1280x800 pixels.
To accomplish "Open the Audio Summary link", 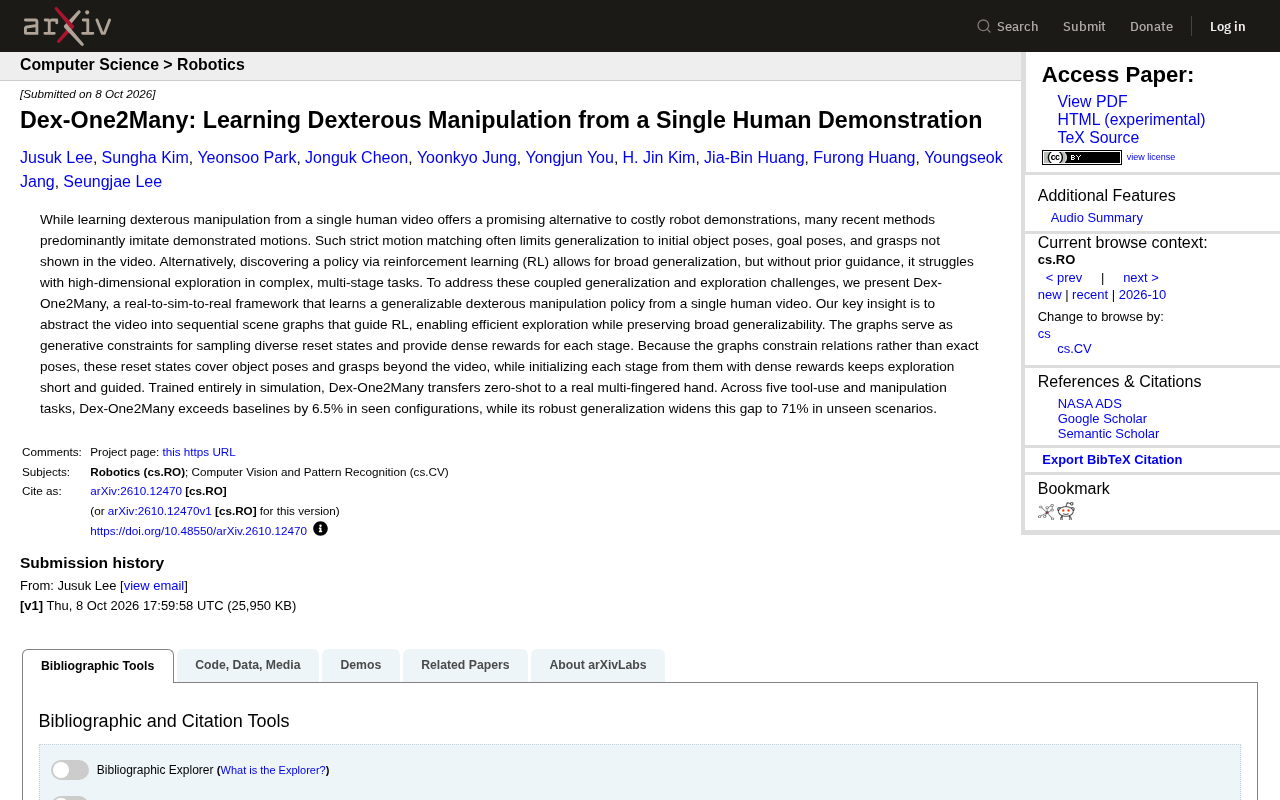I will pos(1097,218).
